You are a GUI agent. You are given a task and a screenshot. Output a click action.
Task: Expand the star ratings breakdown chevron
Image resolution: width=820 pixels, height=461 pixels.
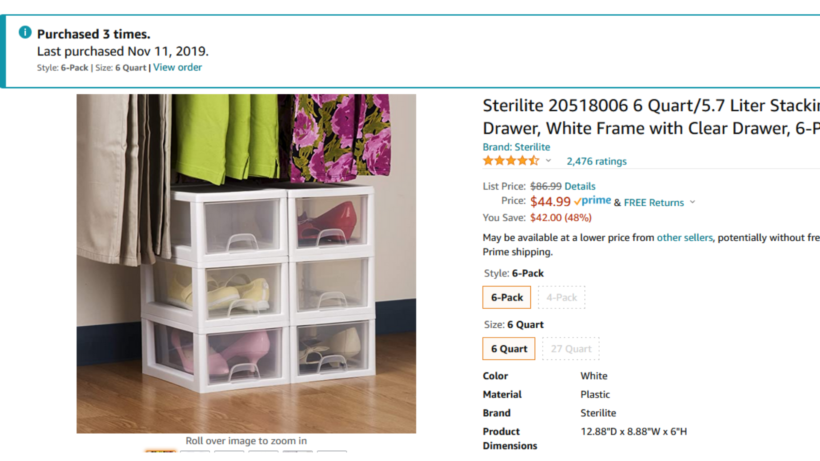tap(548, 160)
